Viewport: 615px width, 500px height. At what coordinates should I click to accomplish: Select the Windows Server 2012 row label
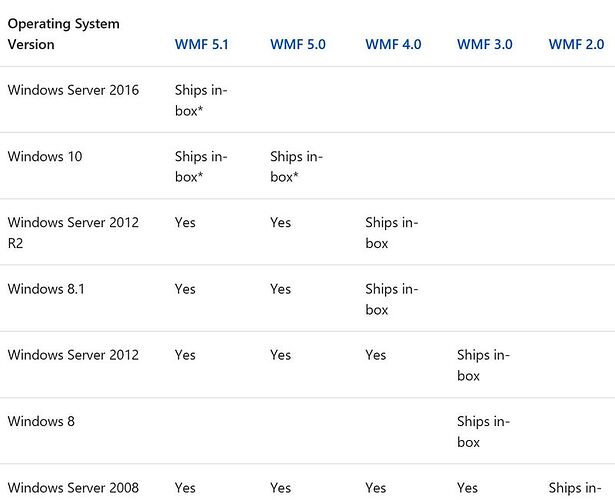click(x=73, y=355)
